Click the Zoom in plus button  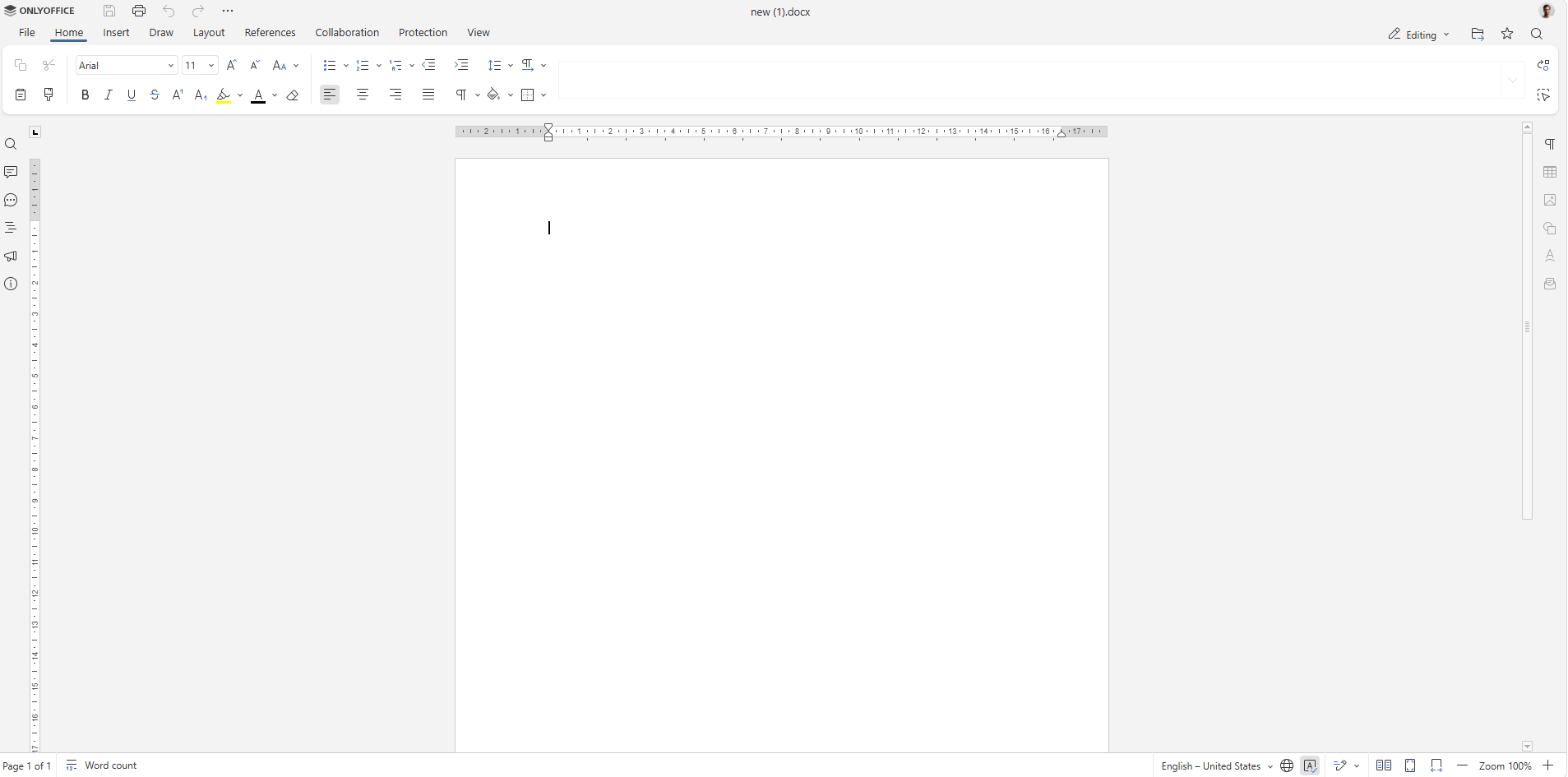coord(1548,765)
